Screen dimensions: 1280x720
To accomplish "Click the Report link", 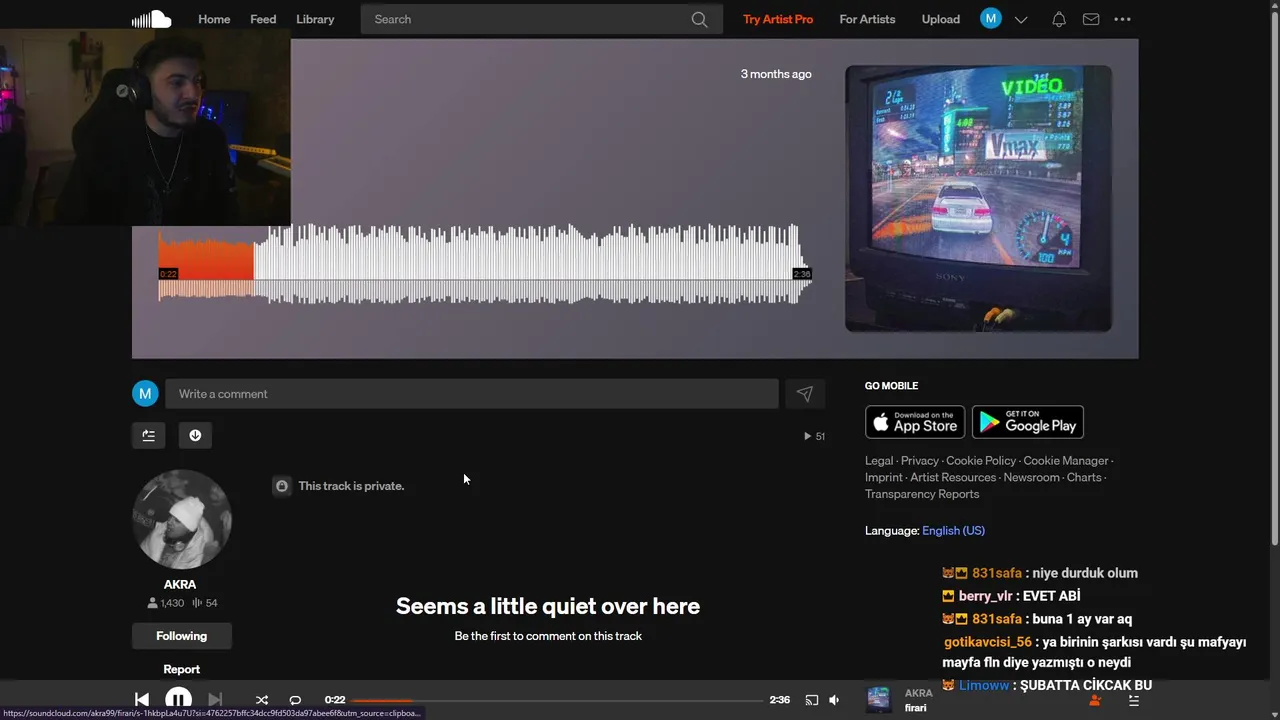I will 181,669.
